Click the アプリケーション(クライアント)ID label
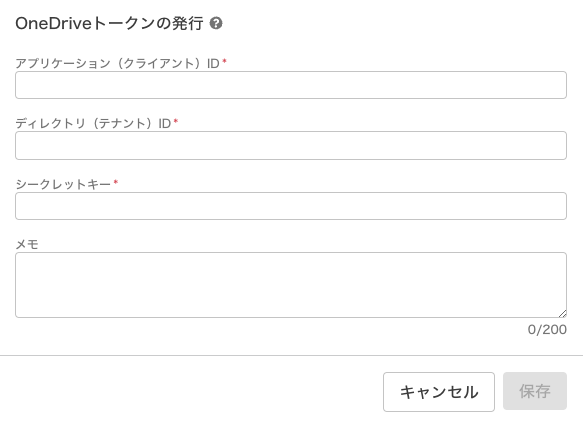 click(117, 63)
